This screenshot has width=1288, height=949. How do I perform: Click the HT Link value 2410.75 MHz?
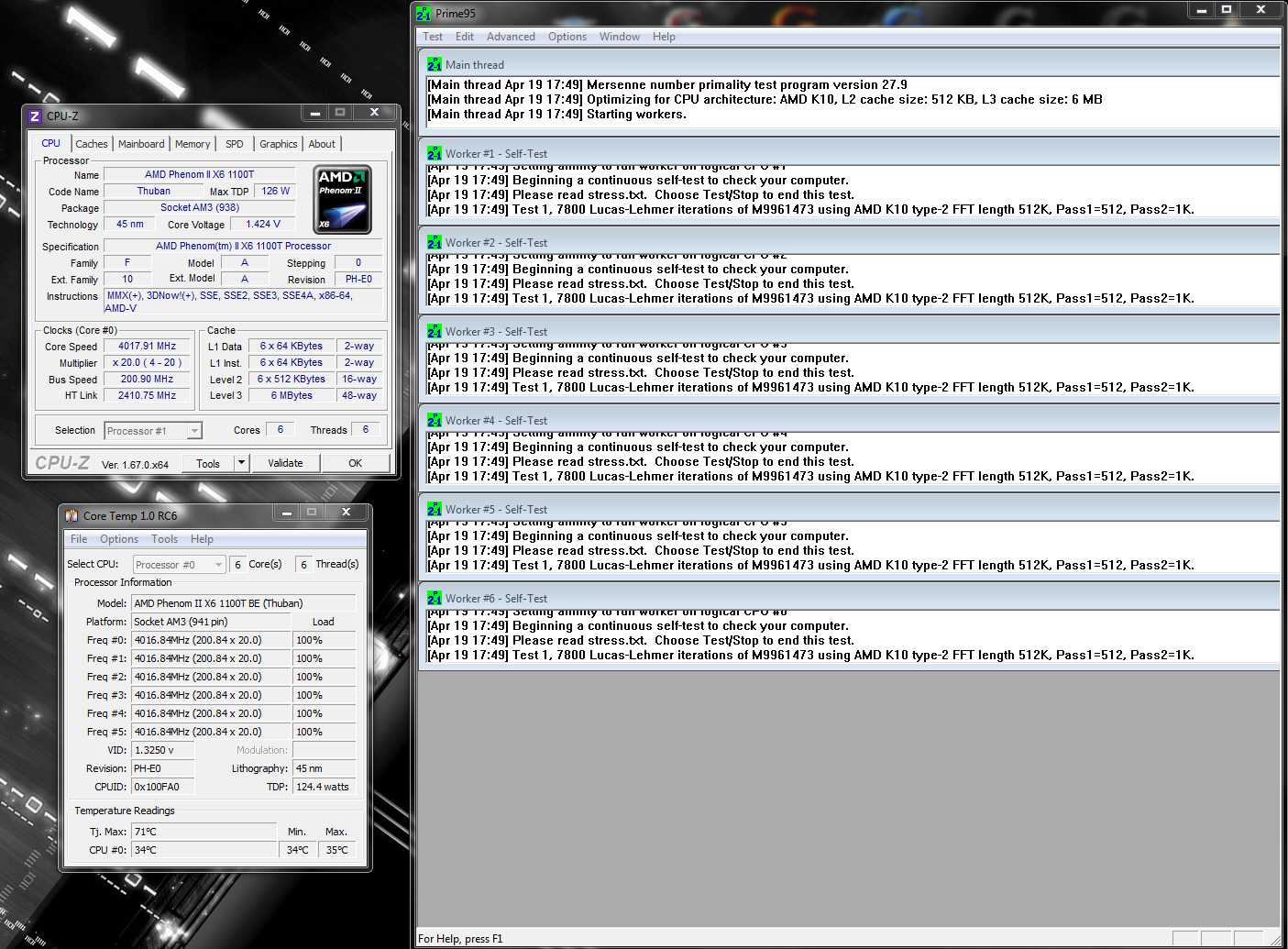tap(147, 396)
